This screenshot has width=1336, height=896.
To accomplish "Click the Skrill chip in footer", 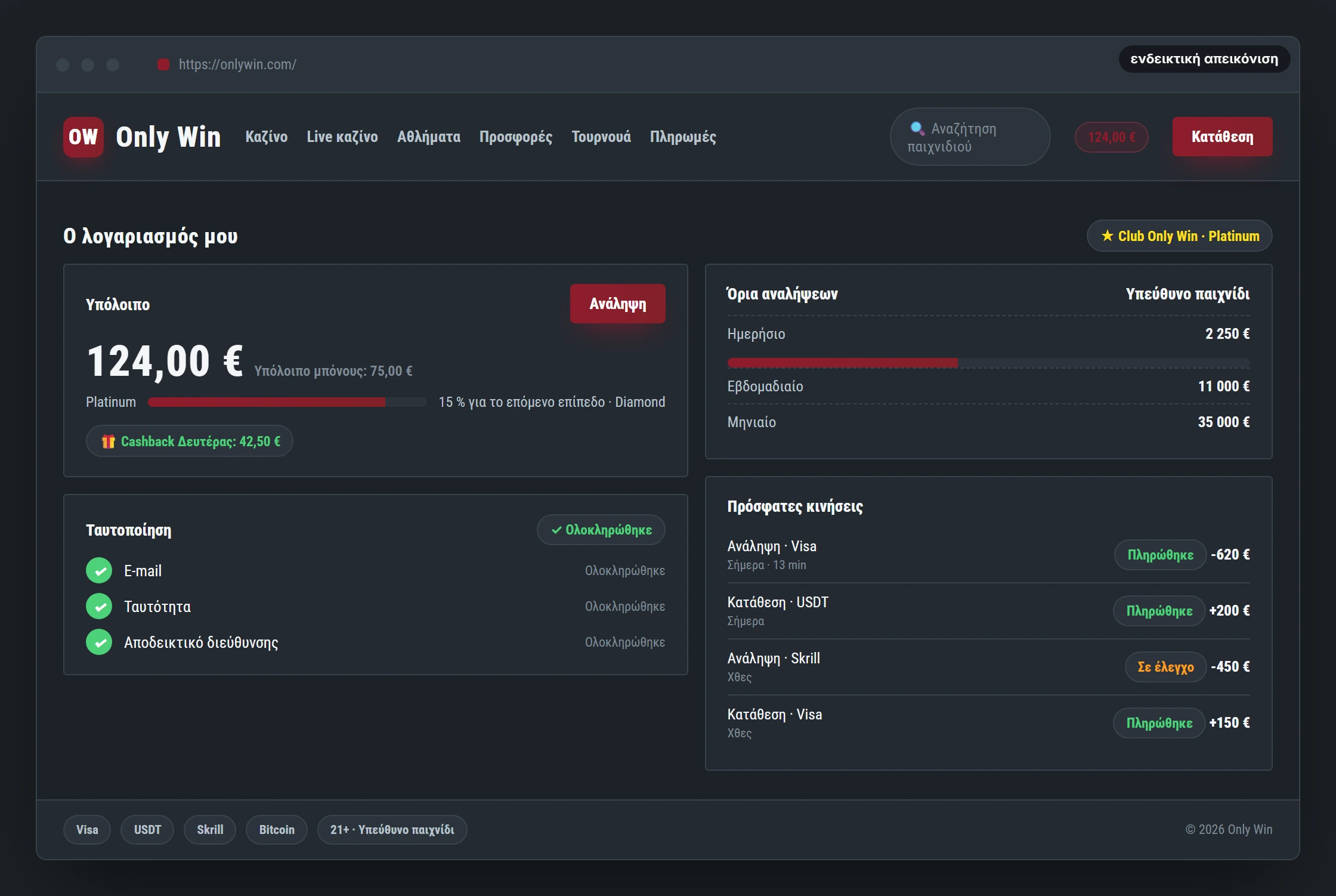I will 210,830.
